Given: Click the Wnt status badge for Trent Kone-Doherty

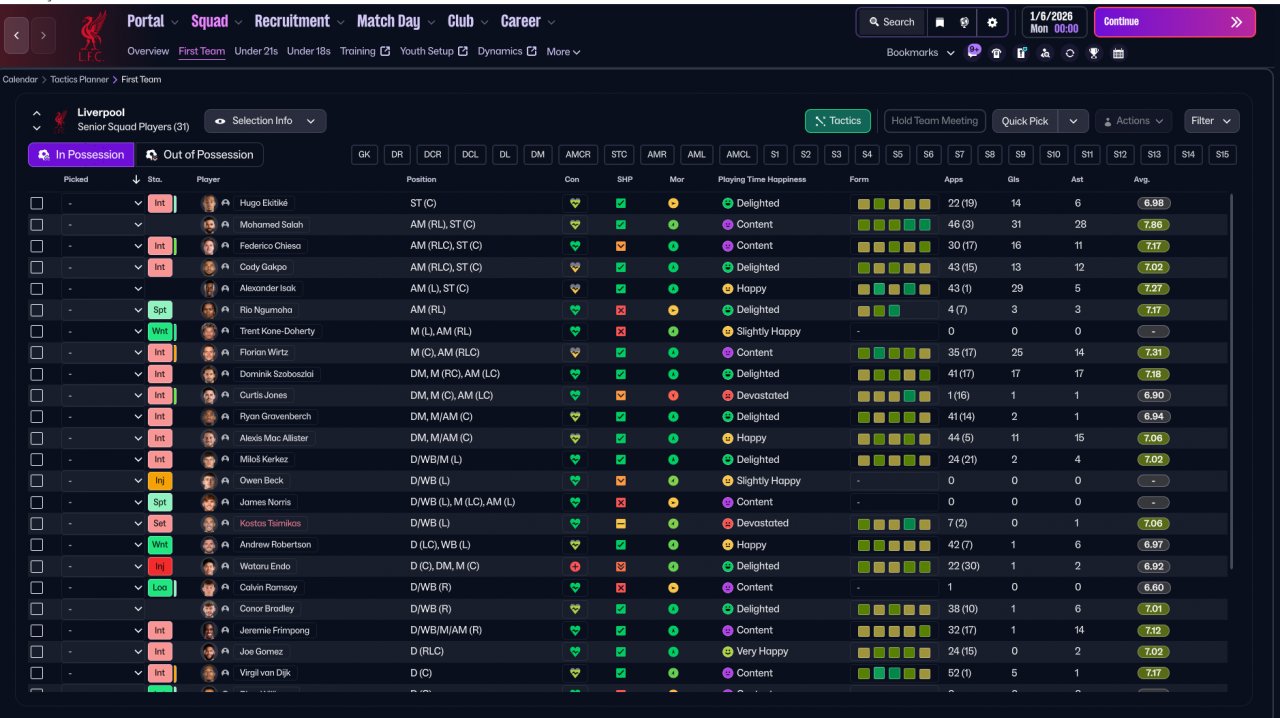Looking at the screenshot, I should [x=159, y=331].
